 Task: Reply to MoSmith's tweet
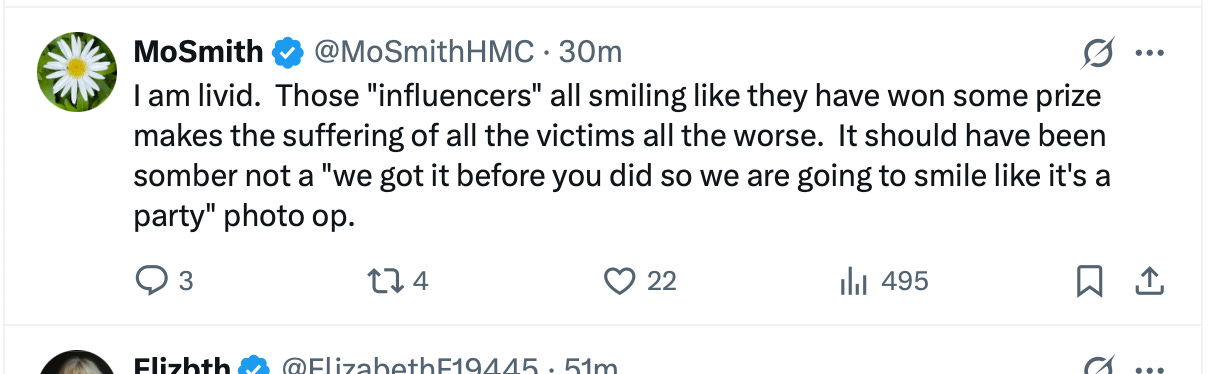(x=163, y=282)
